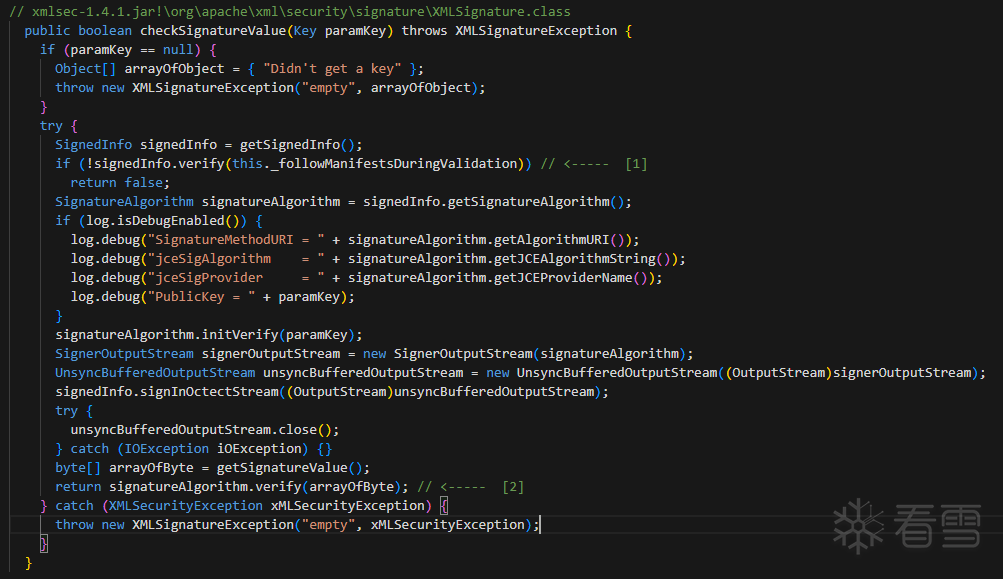Click signatureAlgorithm.initVerify(paramKey) line

tap(209, 335)
